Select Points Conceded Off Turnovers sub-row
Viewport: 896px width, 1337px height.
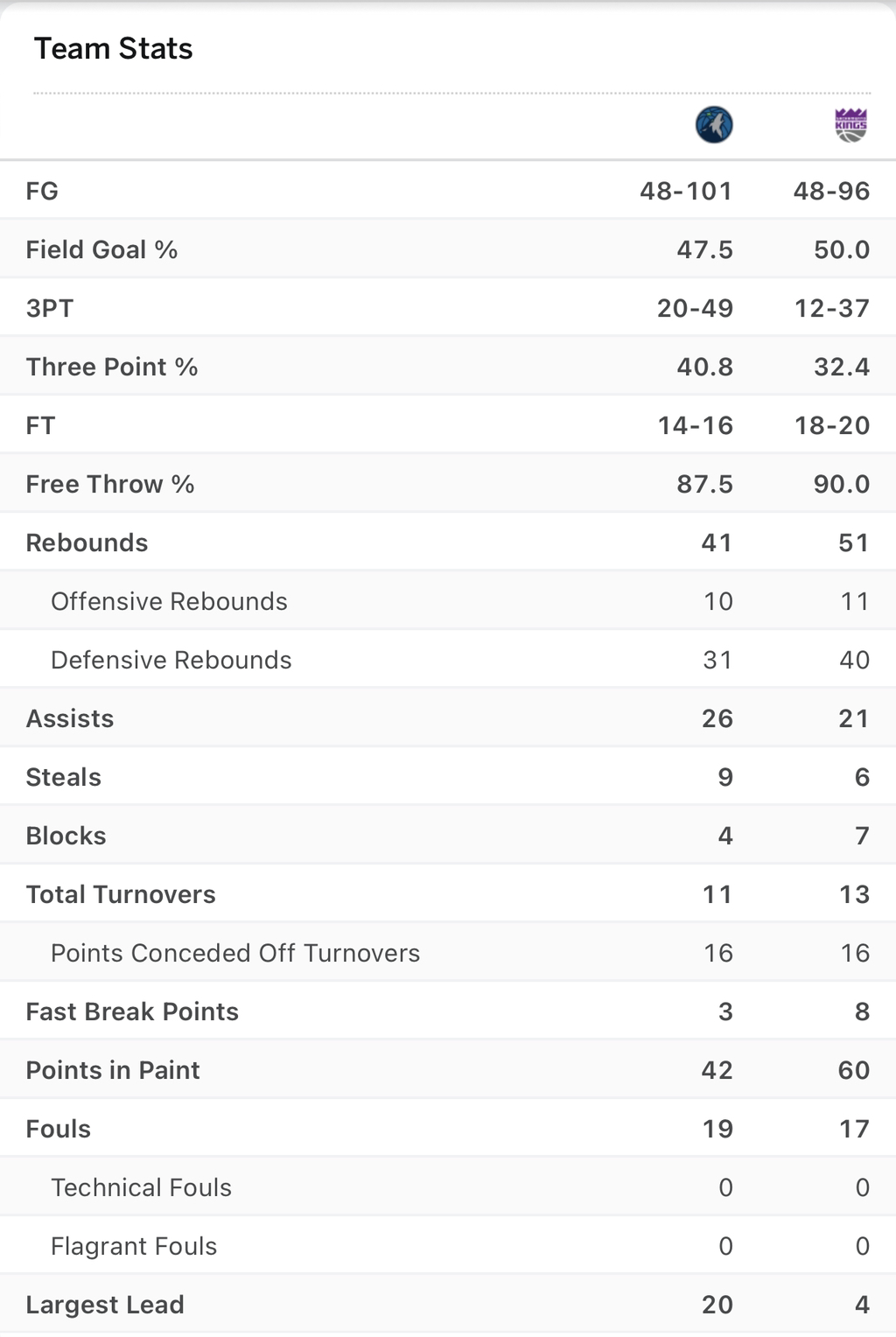click(x=448, y=953)
